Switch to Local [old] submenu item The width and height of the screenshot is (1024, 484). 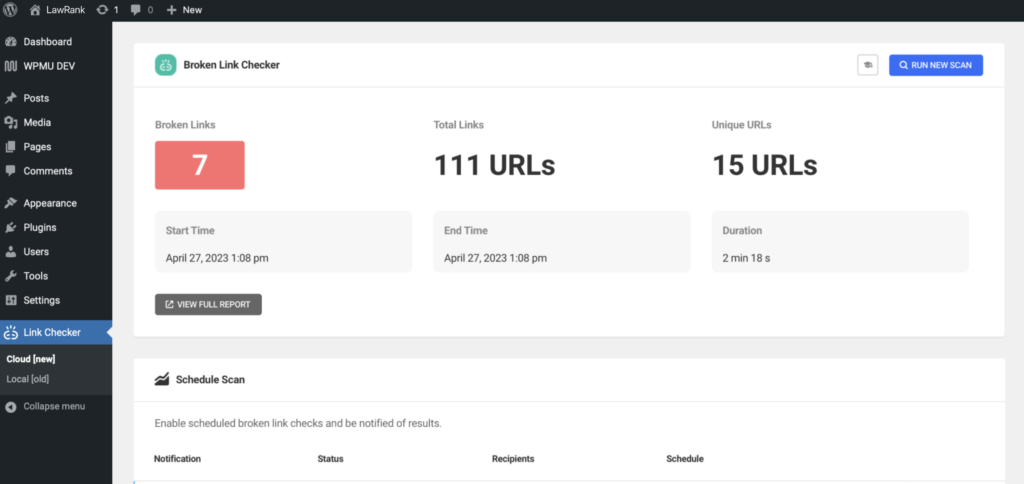click(27, 379)
